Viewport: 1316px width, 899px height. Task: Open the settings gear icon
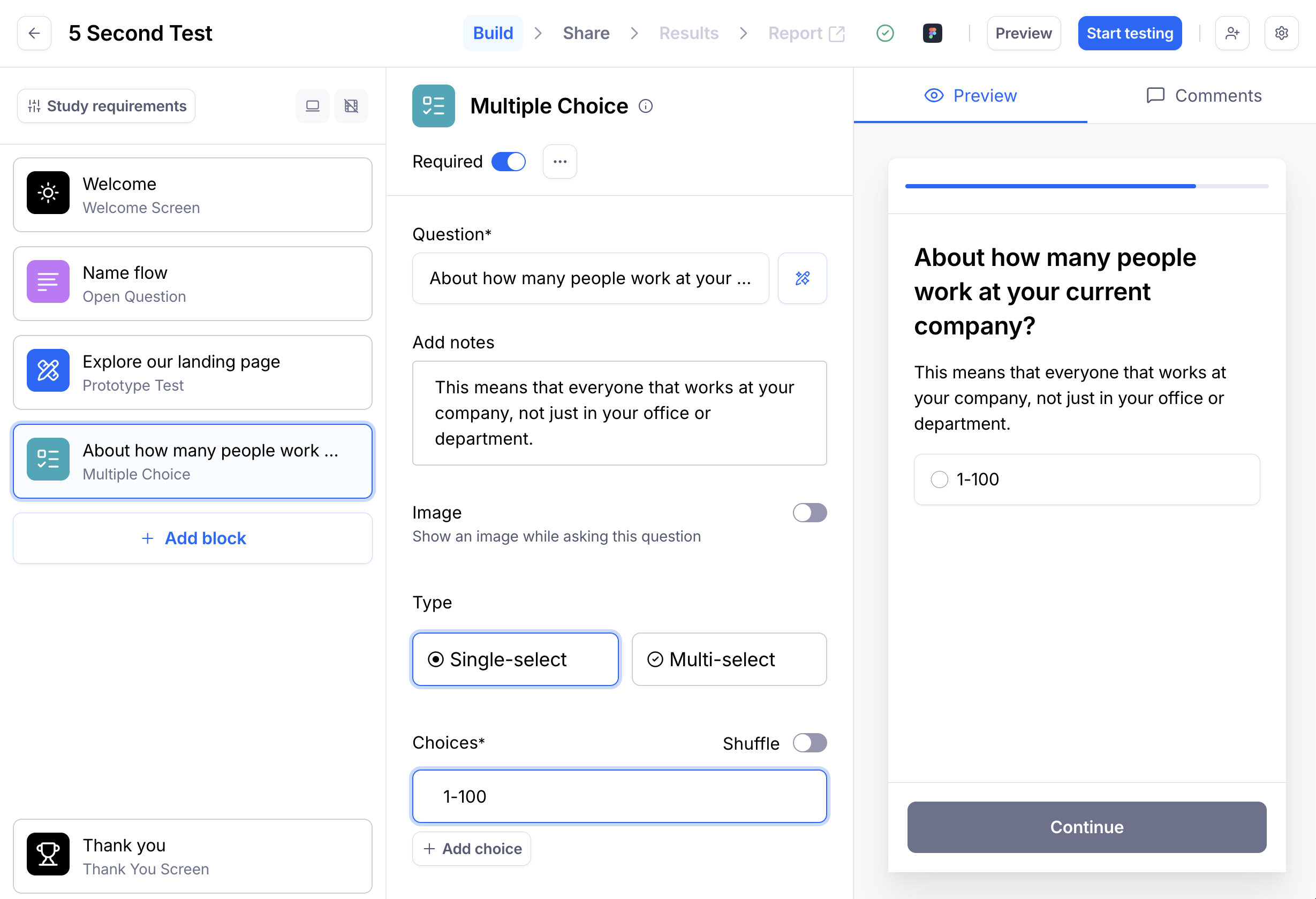pos(1281,33)
